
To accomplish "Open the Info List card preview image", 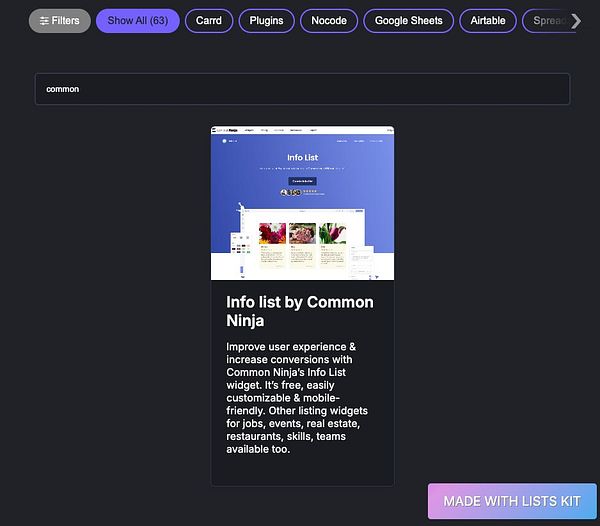I will [x=302, y=203].
